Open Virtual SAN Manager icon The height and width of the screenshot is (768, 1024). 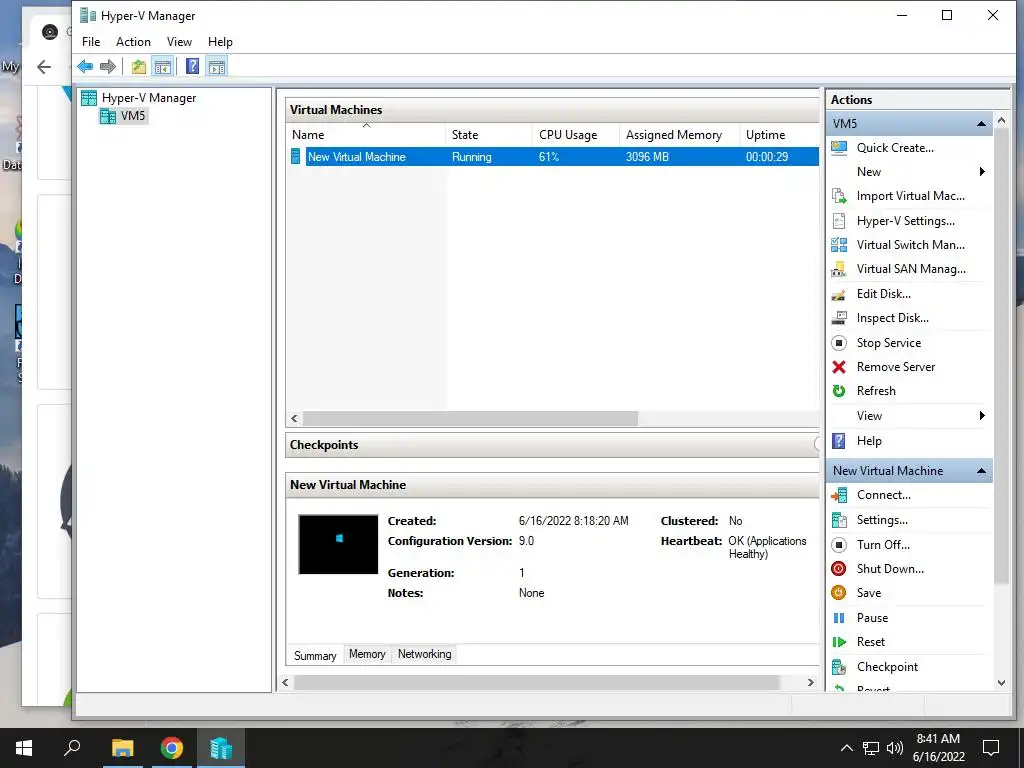(839, 269)
